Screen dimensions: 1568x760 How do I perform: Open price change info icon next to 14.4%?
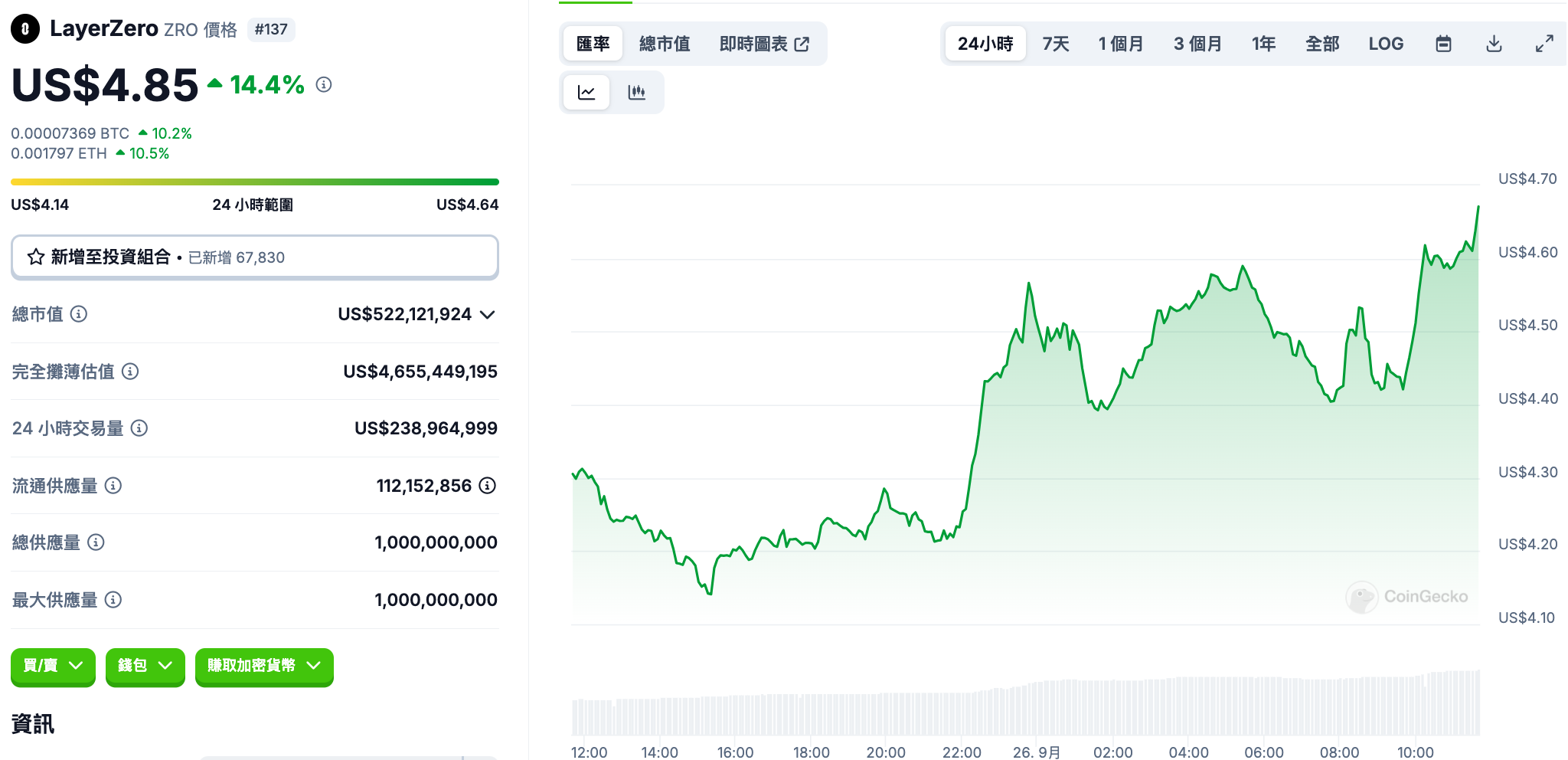pyautogui.click(x=324, y=84)
